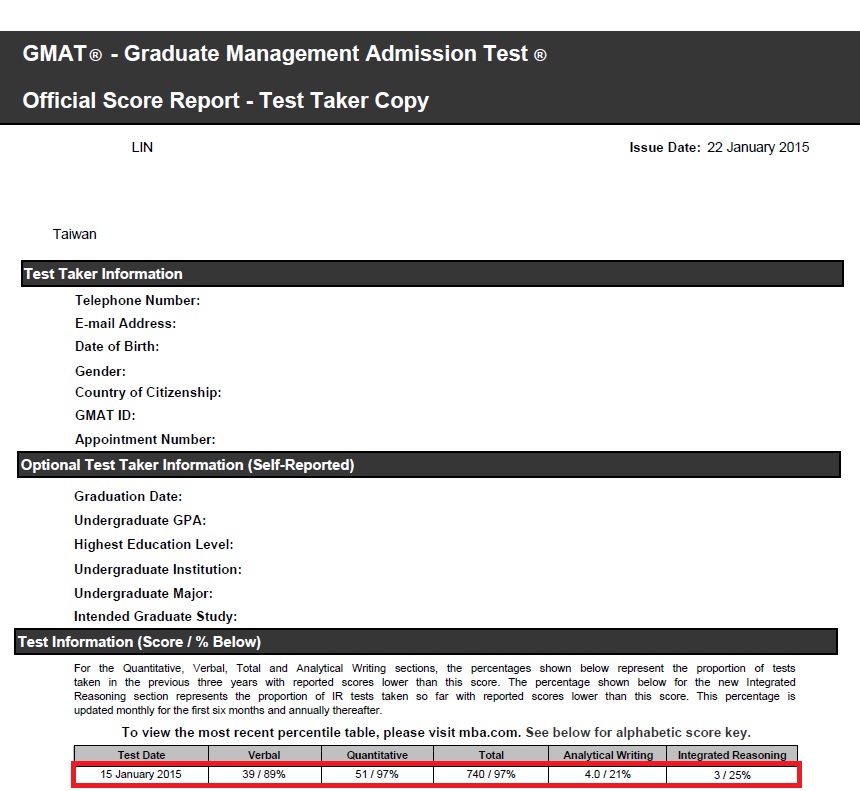Screen dimensions: 860x791
Task: Click the 'Date of Birth:' label
Action: [117, 347]
